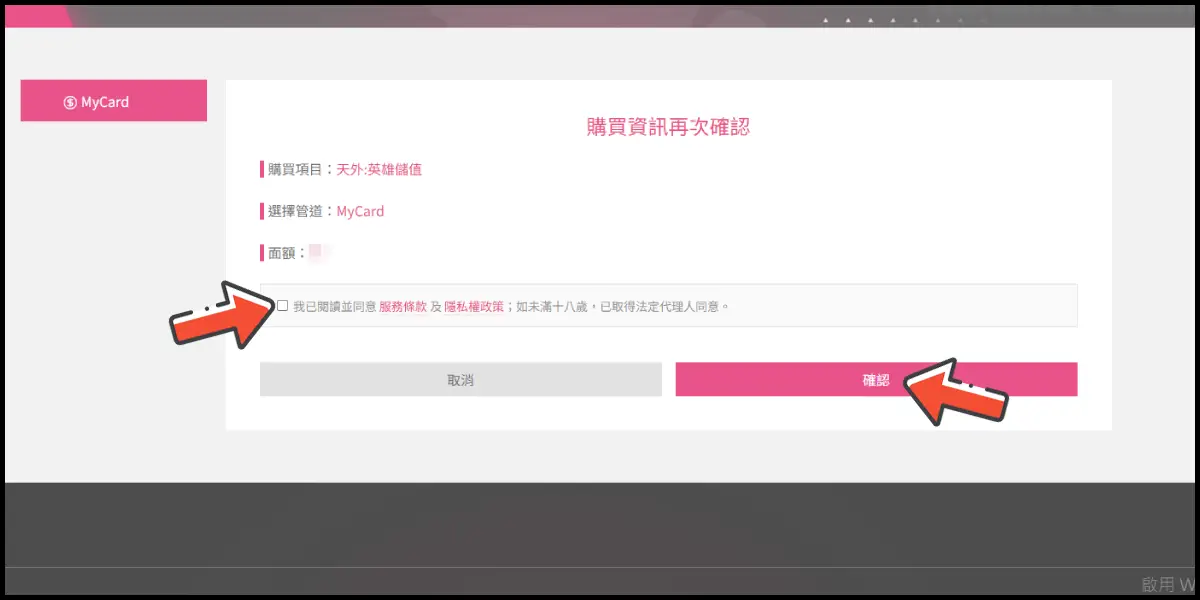Click the leftmost white triangle in top banner
This screenshot has height=600, width=1200.
826,20
